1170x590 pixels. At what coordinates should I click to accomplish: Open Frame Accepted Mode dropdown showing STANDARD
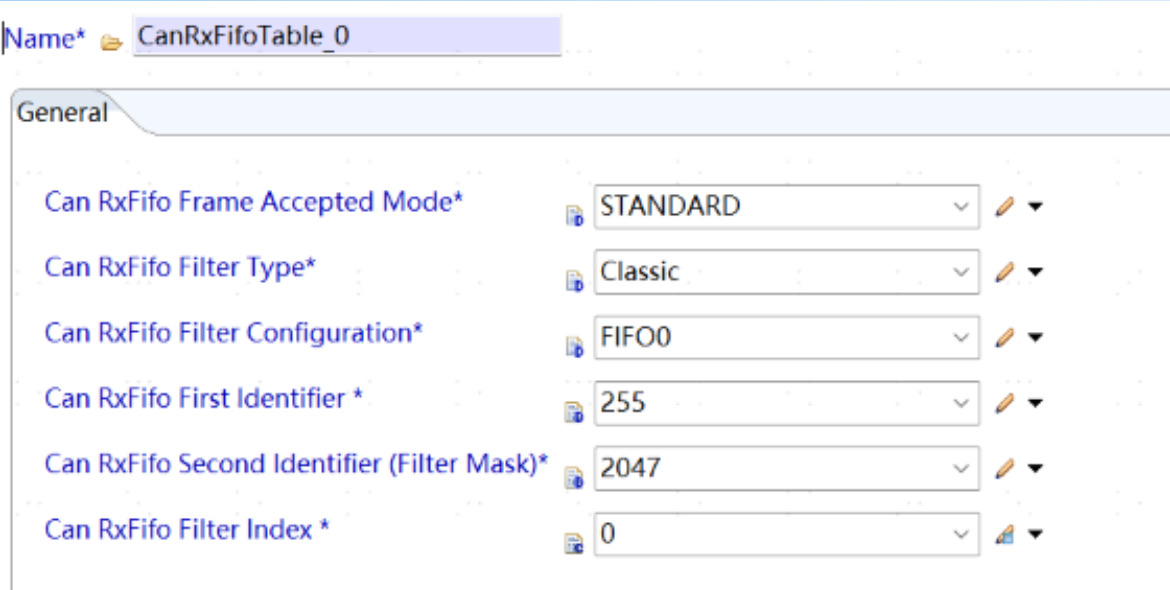pos(786,207)
